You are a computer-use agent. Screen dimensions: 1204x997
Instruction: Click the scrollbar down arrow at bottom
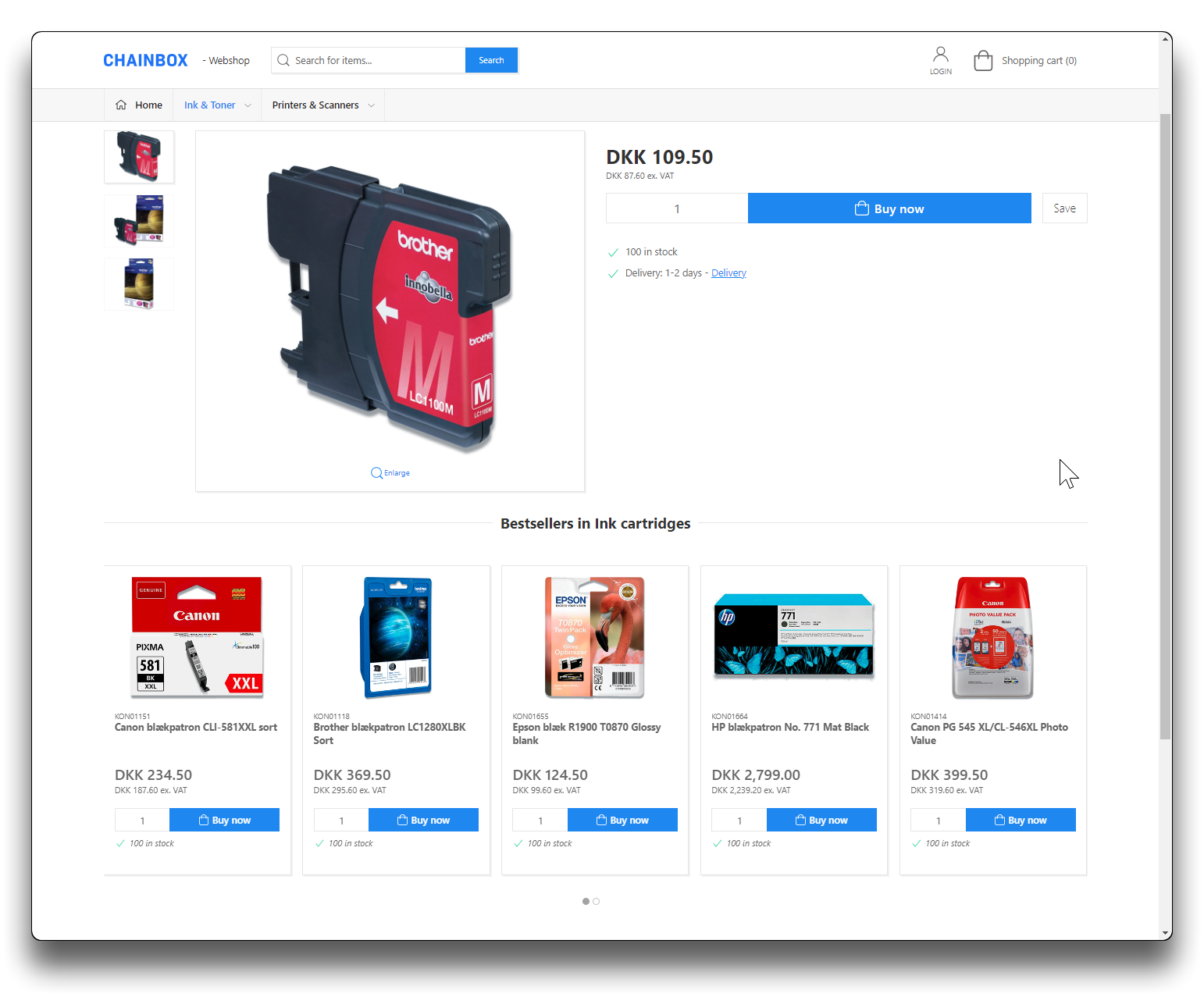[x=1166, y=933]
